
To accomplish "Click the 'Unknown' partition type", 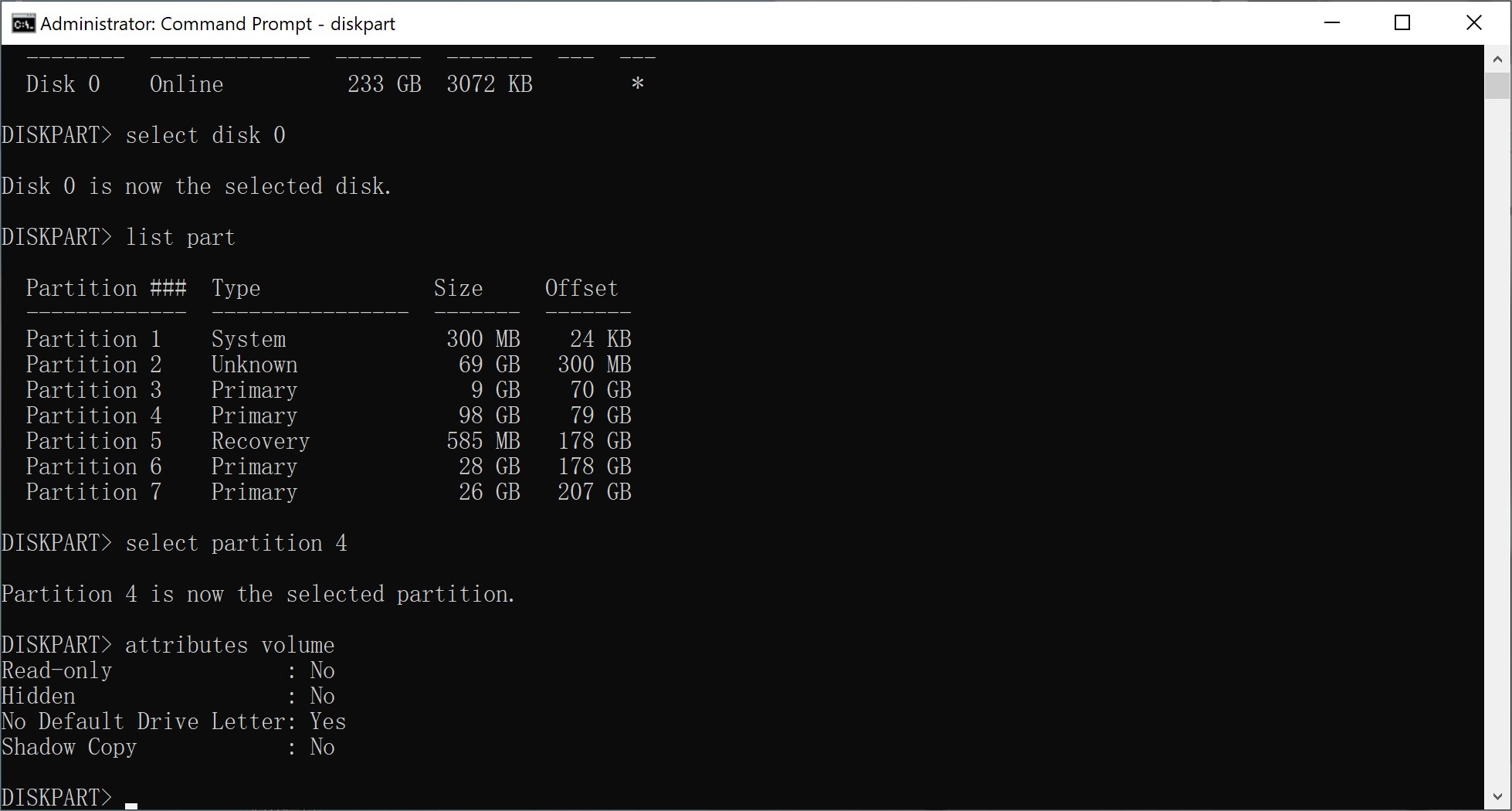I will pyautogui.click(x=255, y=365).
